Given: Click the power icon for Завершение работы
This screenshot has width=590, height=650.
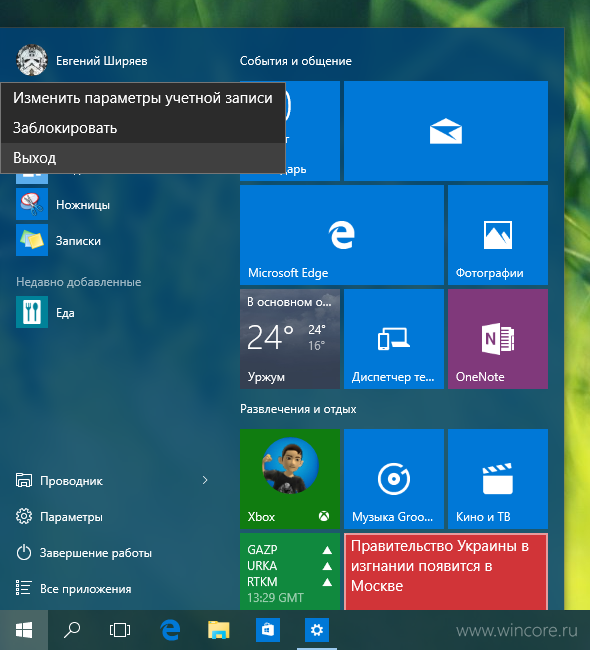Looking at the screenshot, I should point(24,553).
